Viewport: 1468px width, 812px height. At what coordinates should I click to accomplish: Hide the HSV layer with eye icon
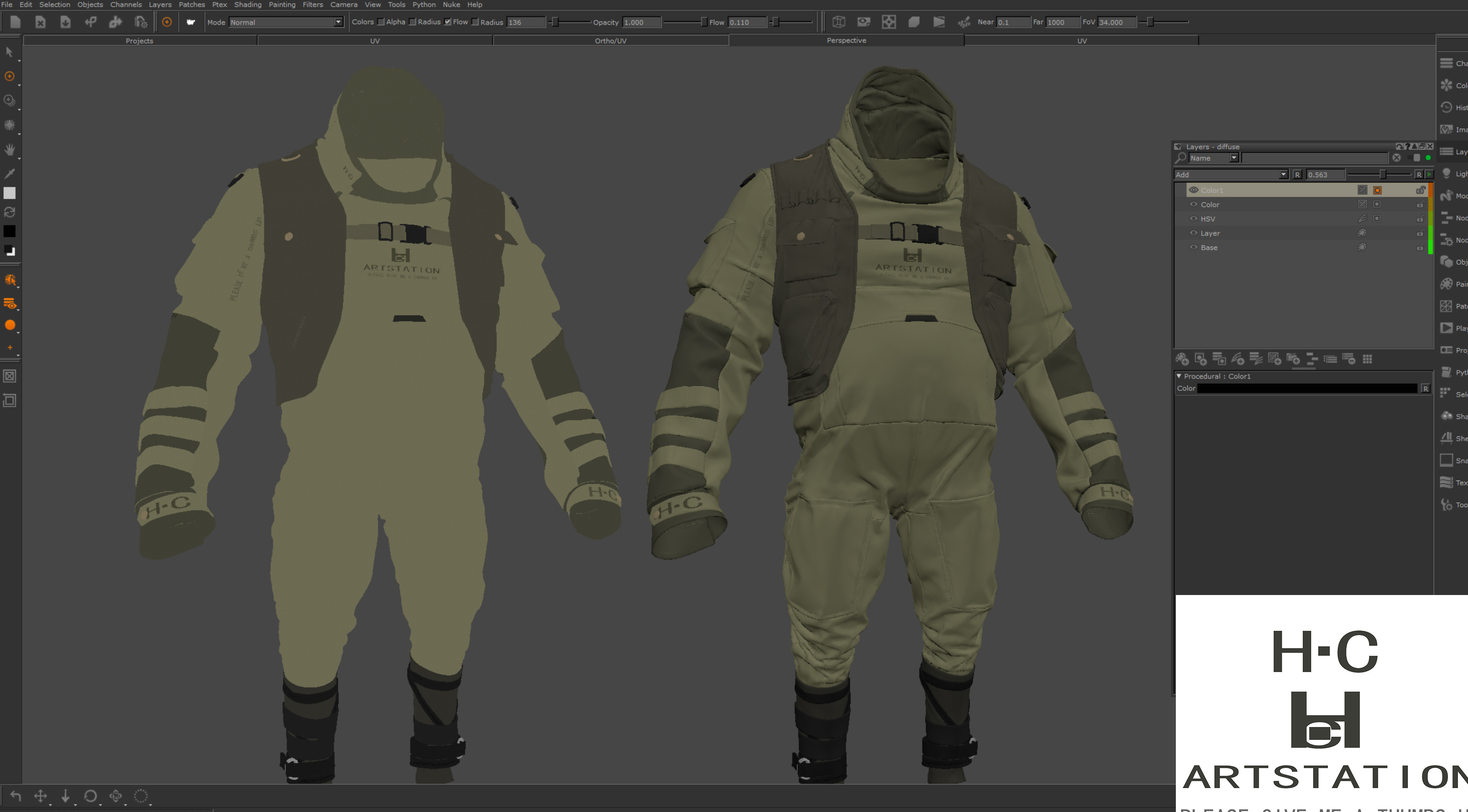pyautogui.click(x=1193, y=219)
